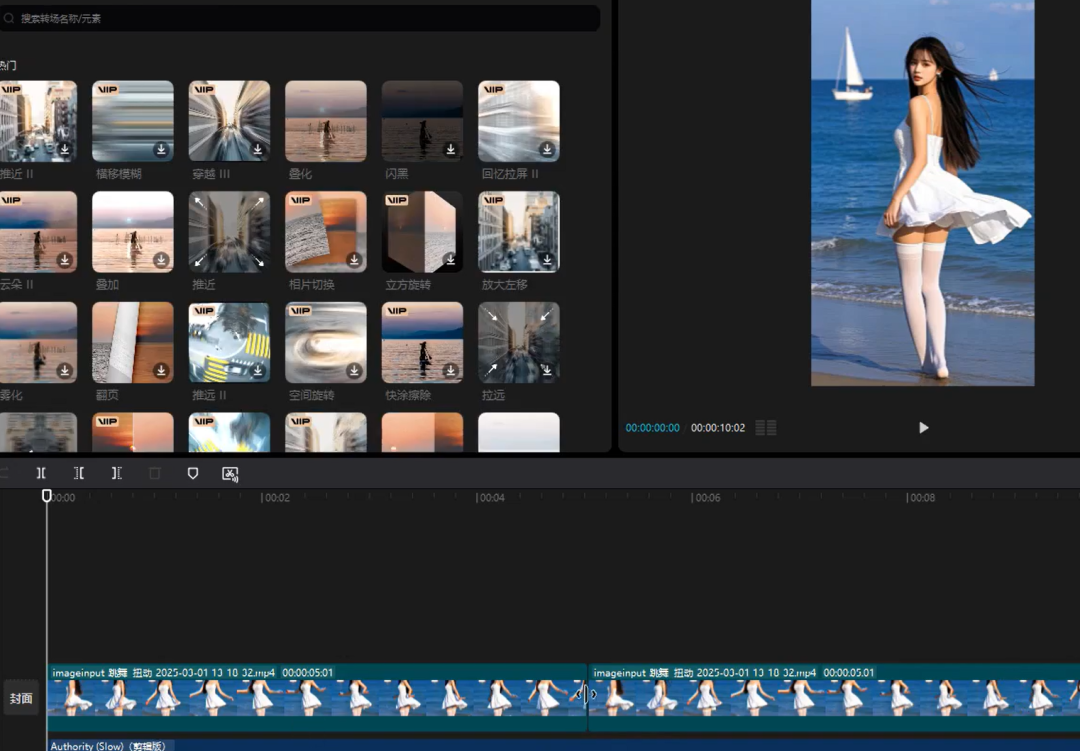Viewport: 1080px width, 751px height.
Task: Play the preview video
Action: tap(923, 428)
